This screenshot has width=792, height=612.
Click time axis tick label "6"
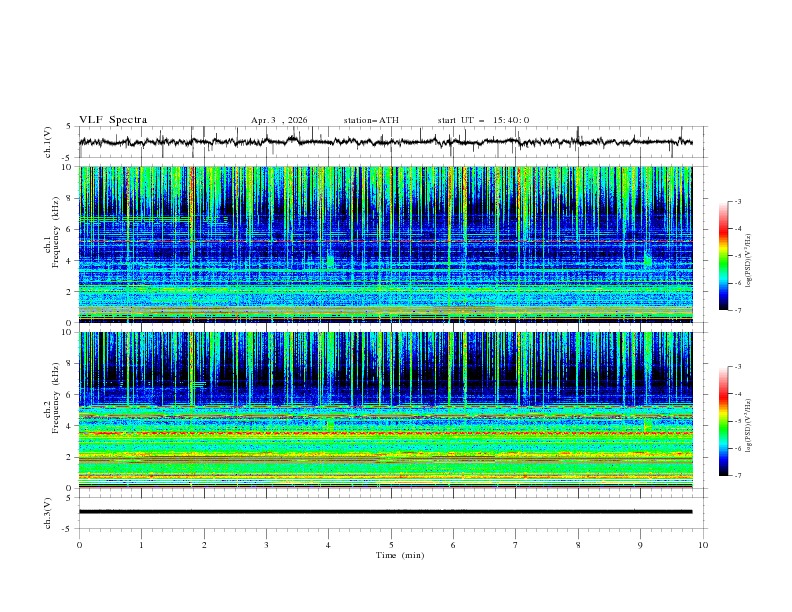point(453,545)
